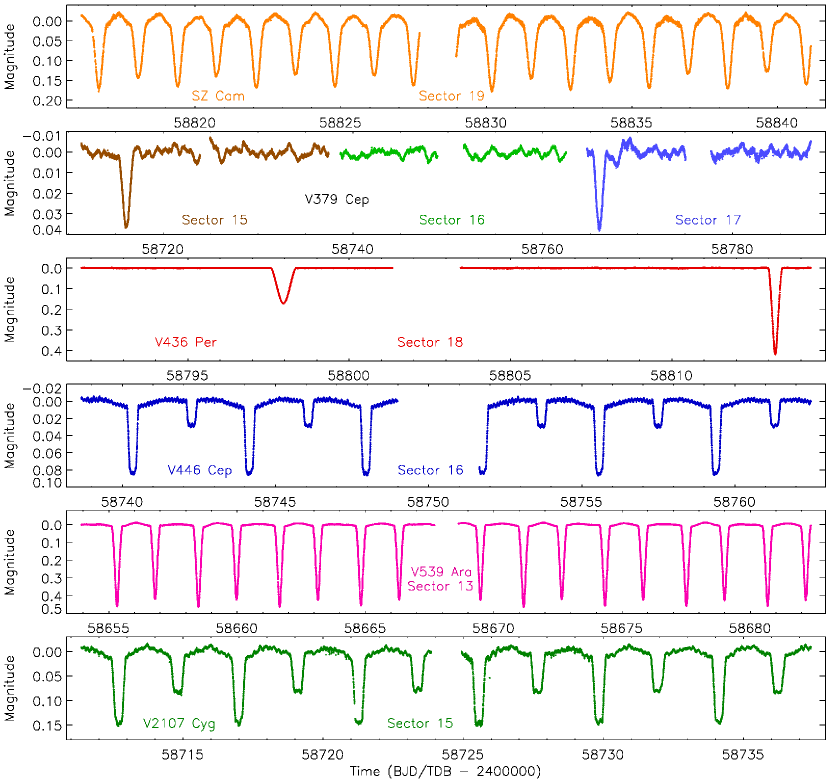Click the "−0.01" magnitude tick of V379 Cep
Viewport: 830px width, 779px height.
43,136
